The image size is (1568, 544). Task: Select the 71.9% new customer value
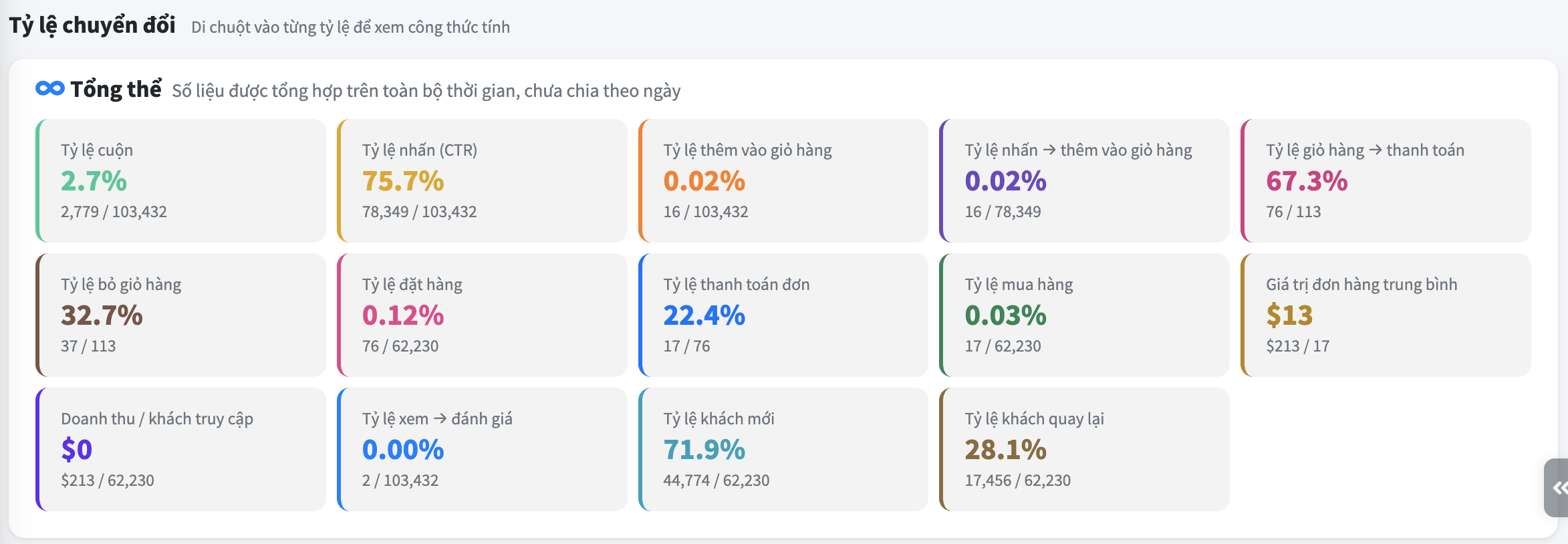tap(704, 449)
